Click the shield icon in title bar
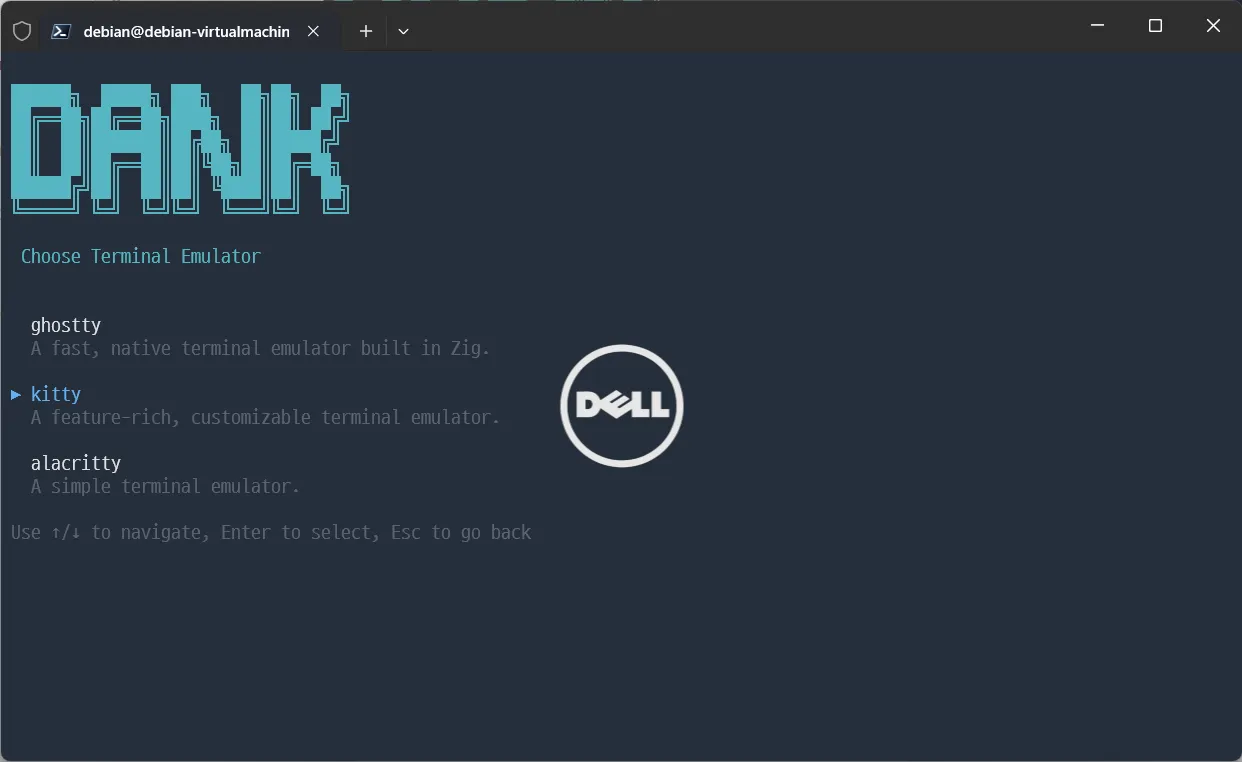 point(21,31)
